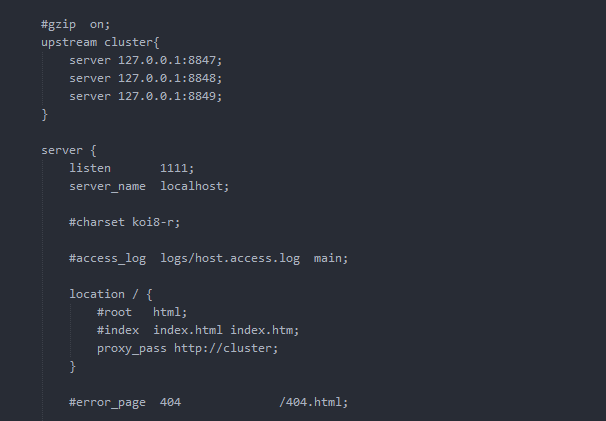Click the '#index index.html index.htm;' line
The height and width of the screenshot is (421, 606).
tap(198, 330)
